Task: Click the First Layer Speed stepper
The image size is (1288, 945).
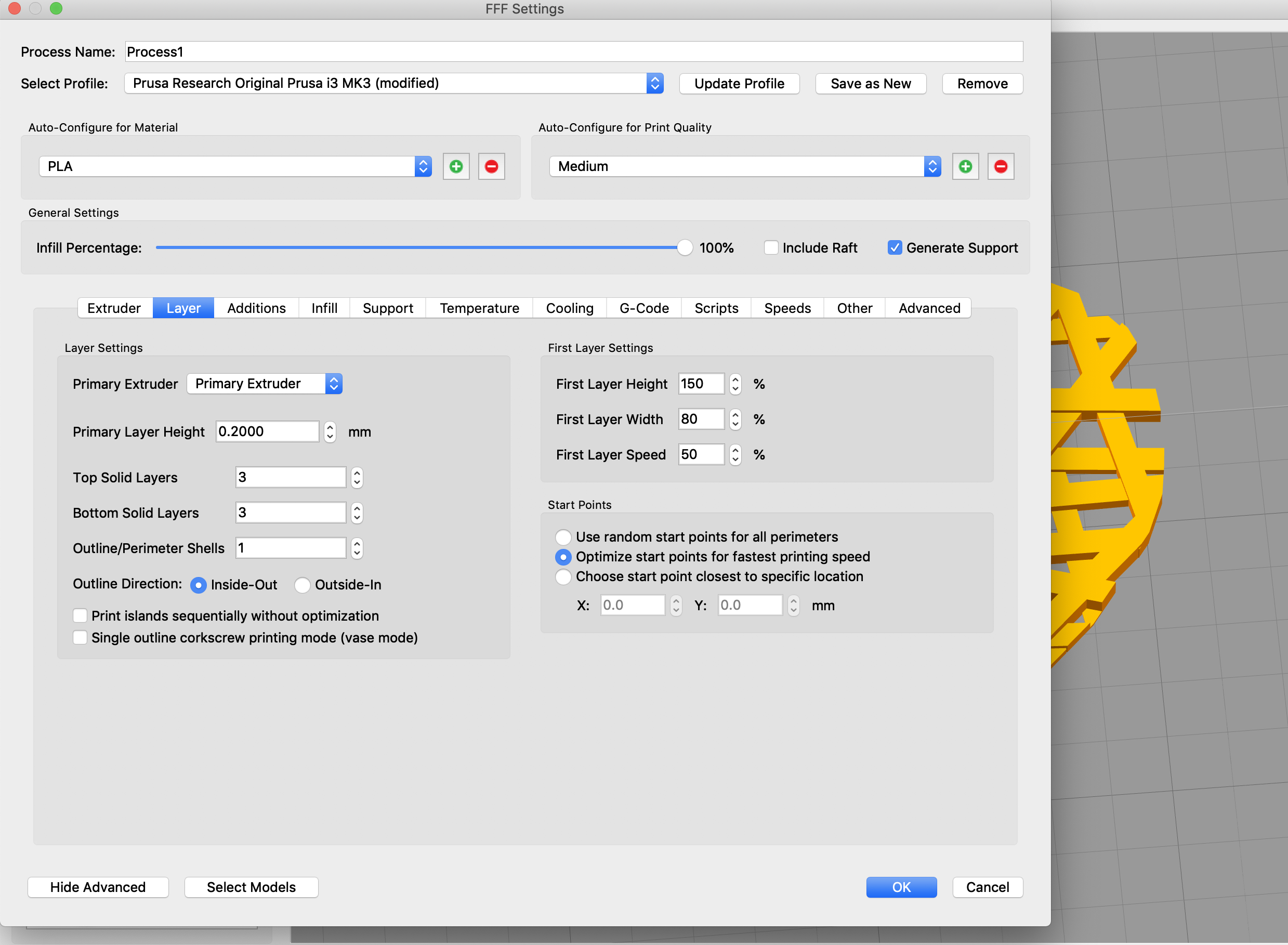Action: coord(735,455)
